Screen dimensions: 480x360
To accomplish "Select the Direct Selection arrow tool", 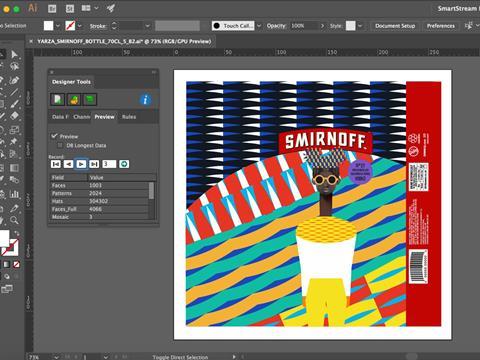I will (x=14, y=54).
